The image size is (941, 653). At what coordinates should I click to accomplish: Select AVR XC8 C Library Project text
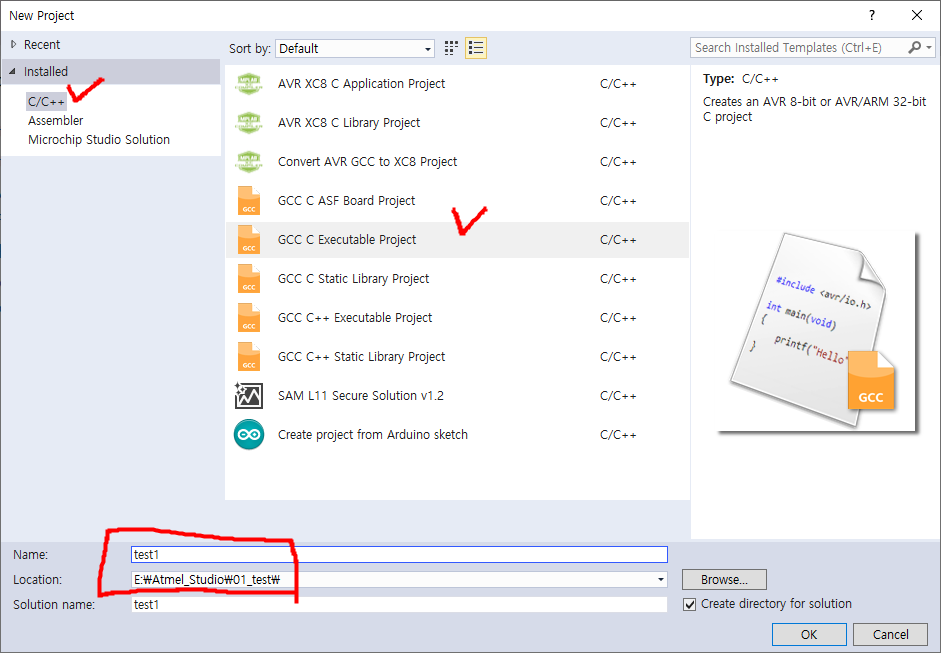pyautogui.click(x=349, y=123)
